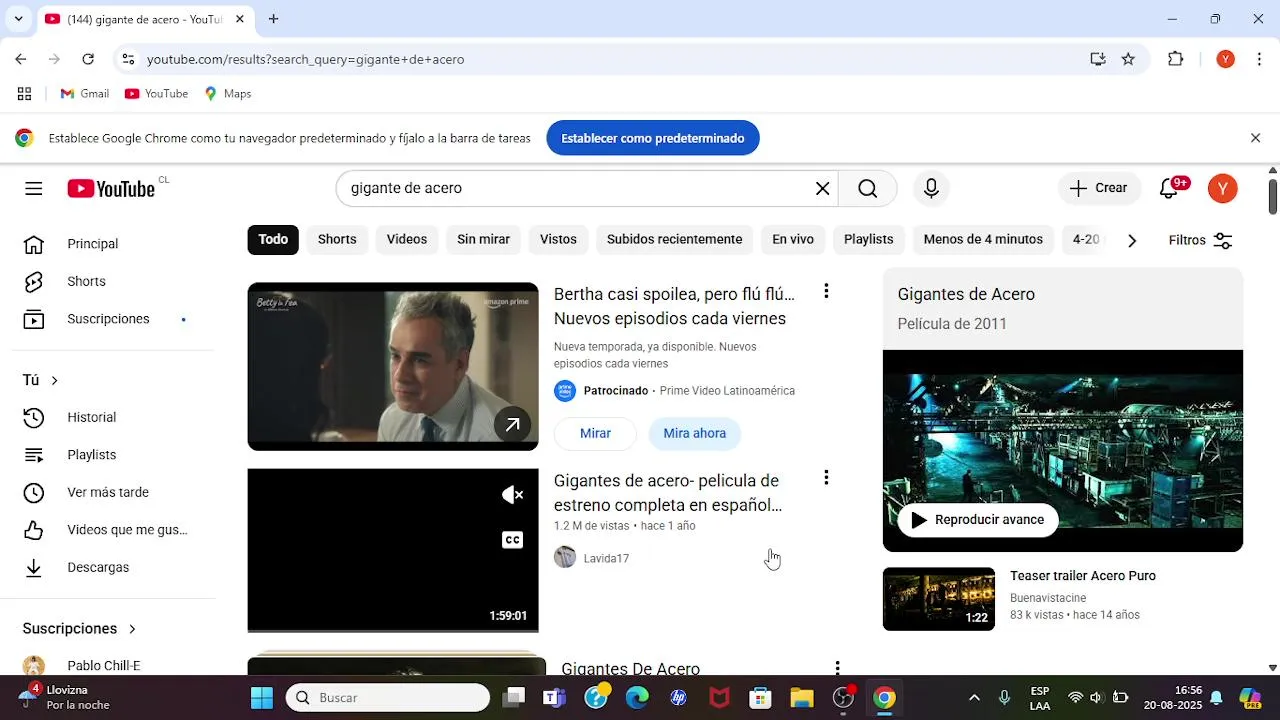
Task: Click the Mirar ad button
Action: coord(595,433)
